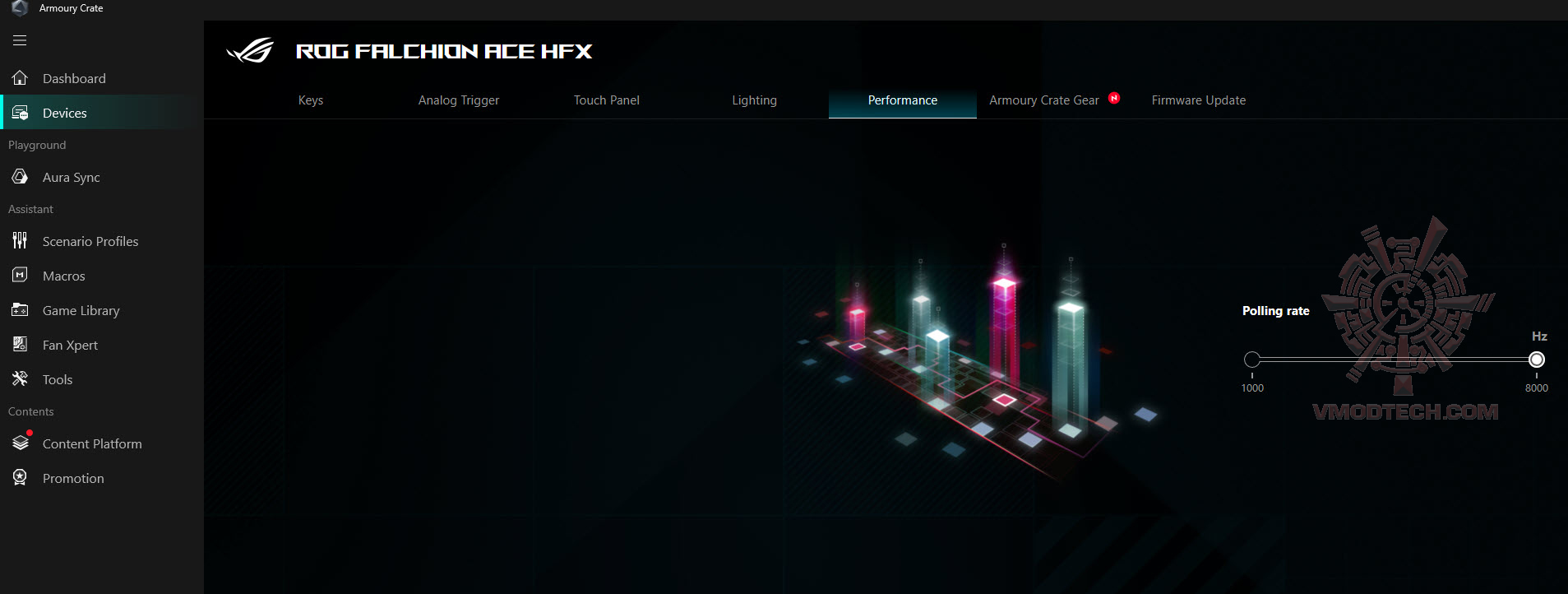Click the middle of the polling rate track
This screenshot has height=594, width=1568.
[x=1395, y=360]
